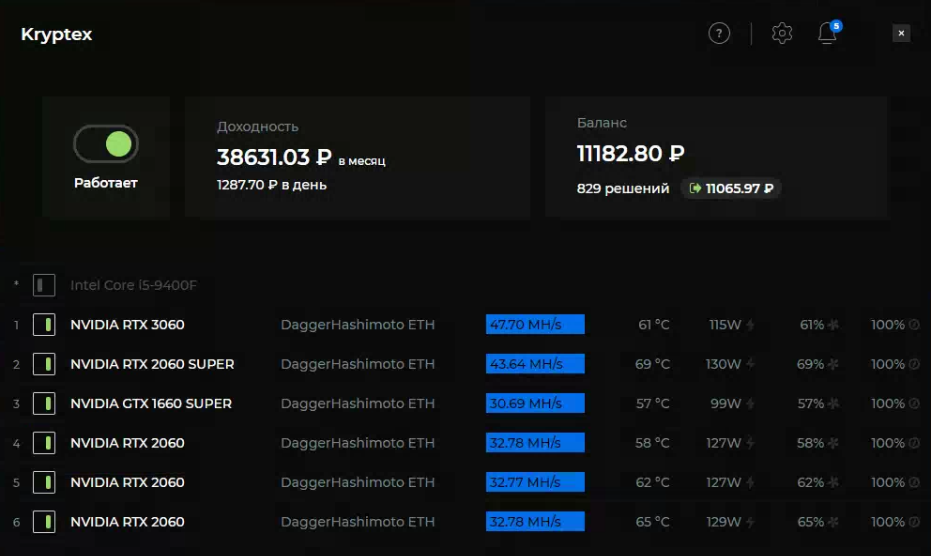Click the power bolt icon next to 115W
This screenshot has width=931, height=556.
[x=750, y=325]
